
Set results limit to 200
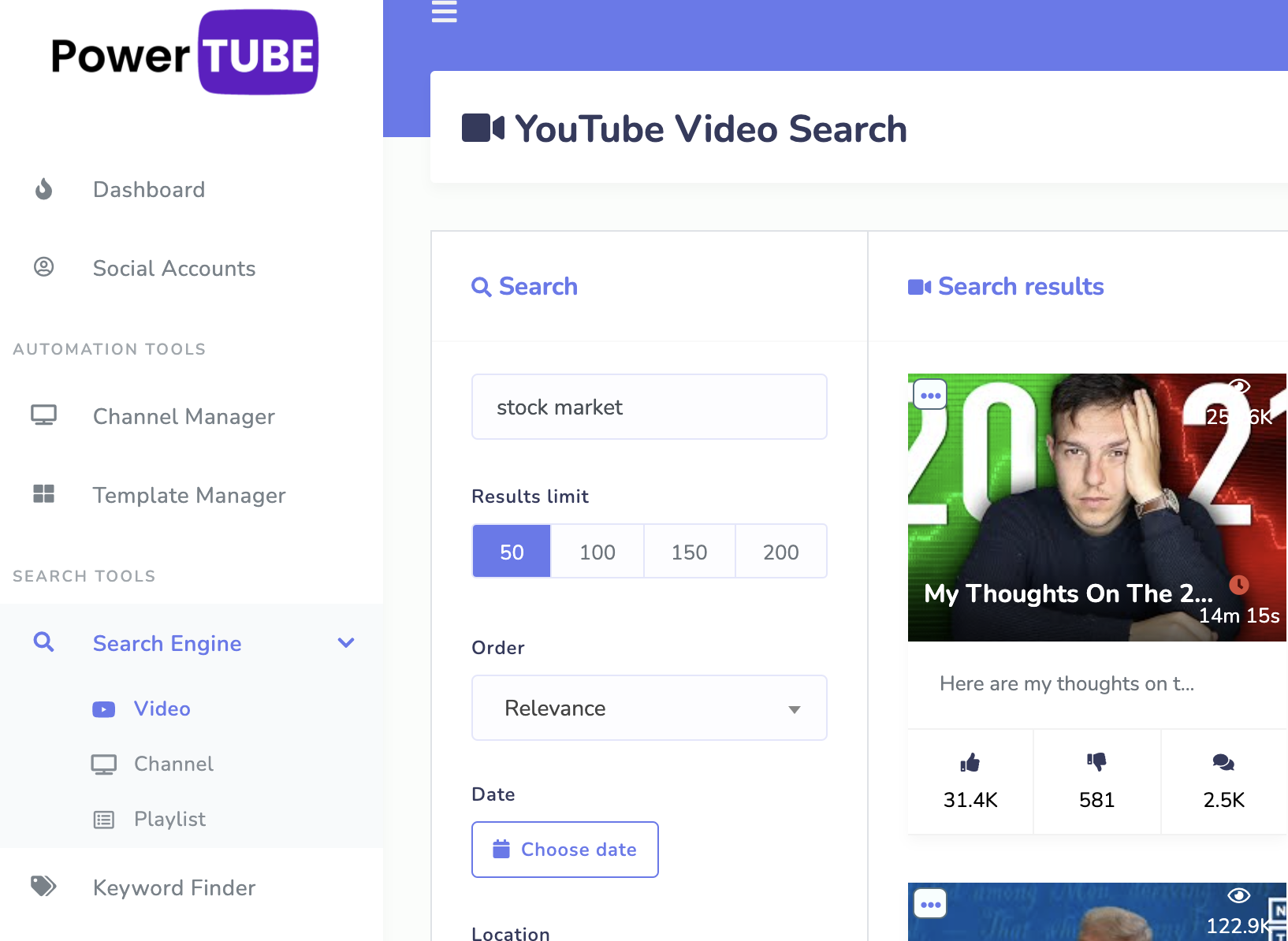[781, 552]
